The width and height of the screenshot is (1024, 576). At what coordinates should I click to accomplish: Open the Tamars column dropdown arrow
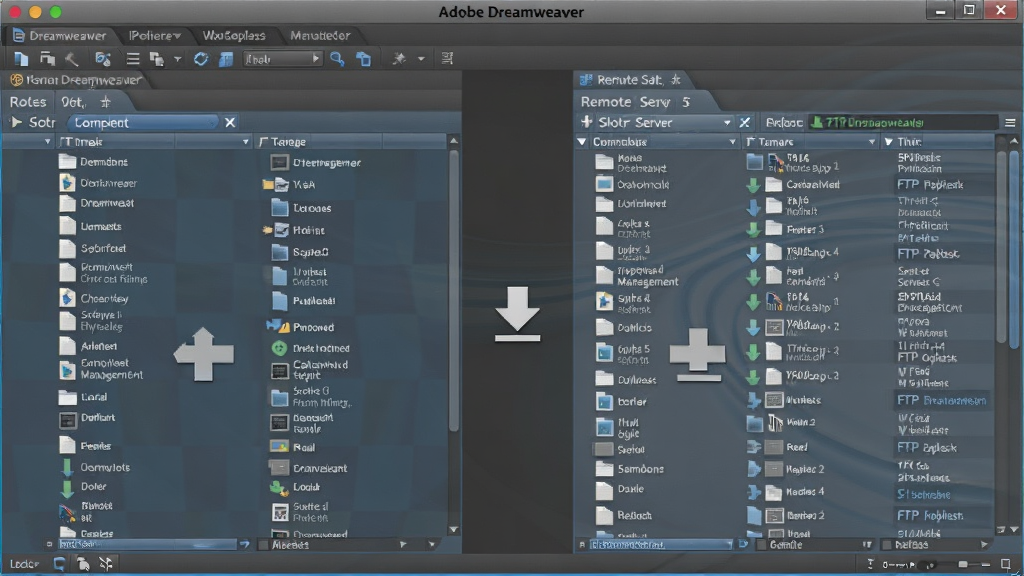coord(871,142)
